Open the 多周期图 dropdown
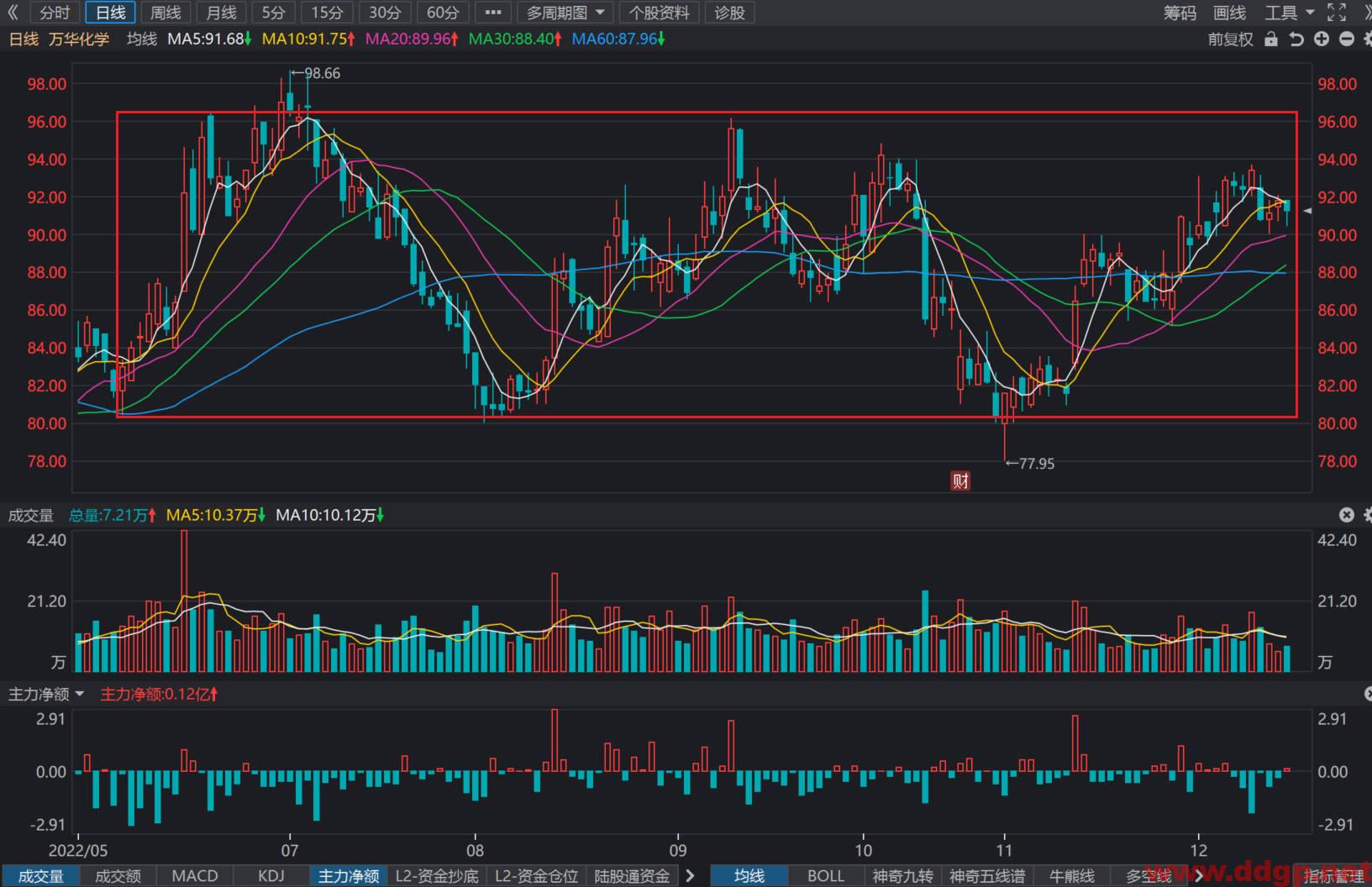Image resolution: width=1372 pixels, height=887 pixels. point(565,13)
